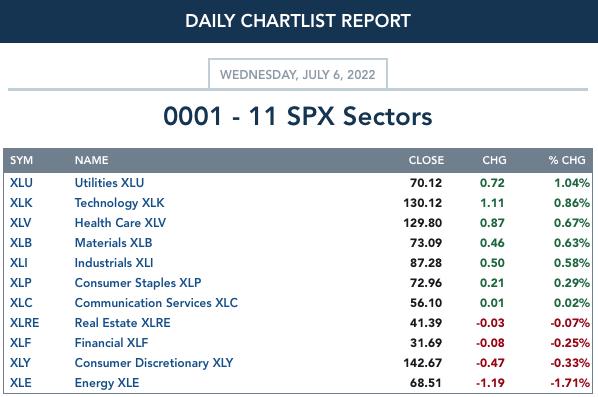This screenshot has height=397, width=598.
Task: Select the XLE symbol link
Action: [21, 383]
